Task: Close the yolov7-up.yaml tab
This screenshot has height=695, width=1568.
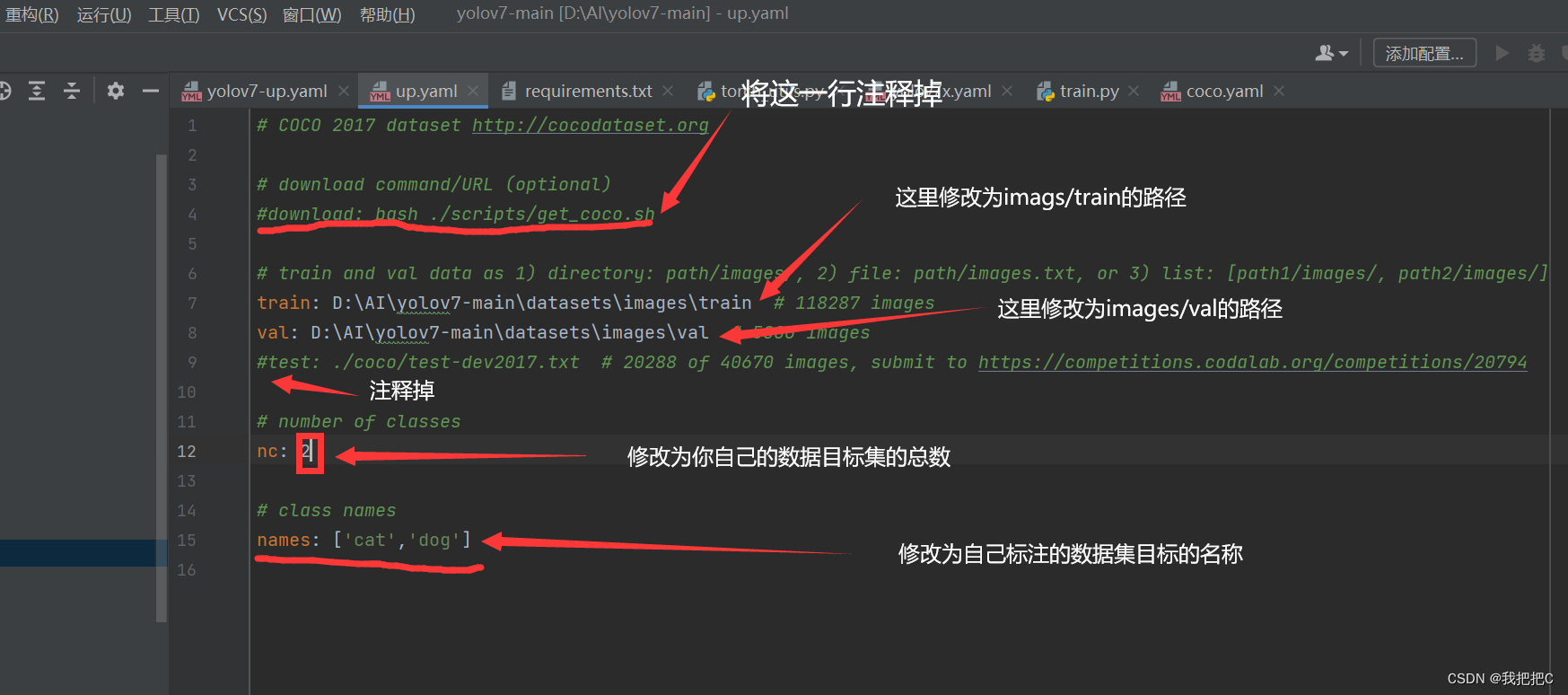Action: coord(344,91)
